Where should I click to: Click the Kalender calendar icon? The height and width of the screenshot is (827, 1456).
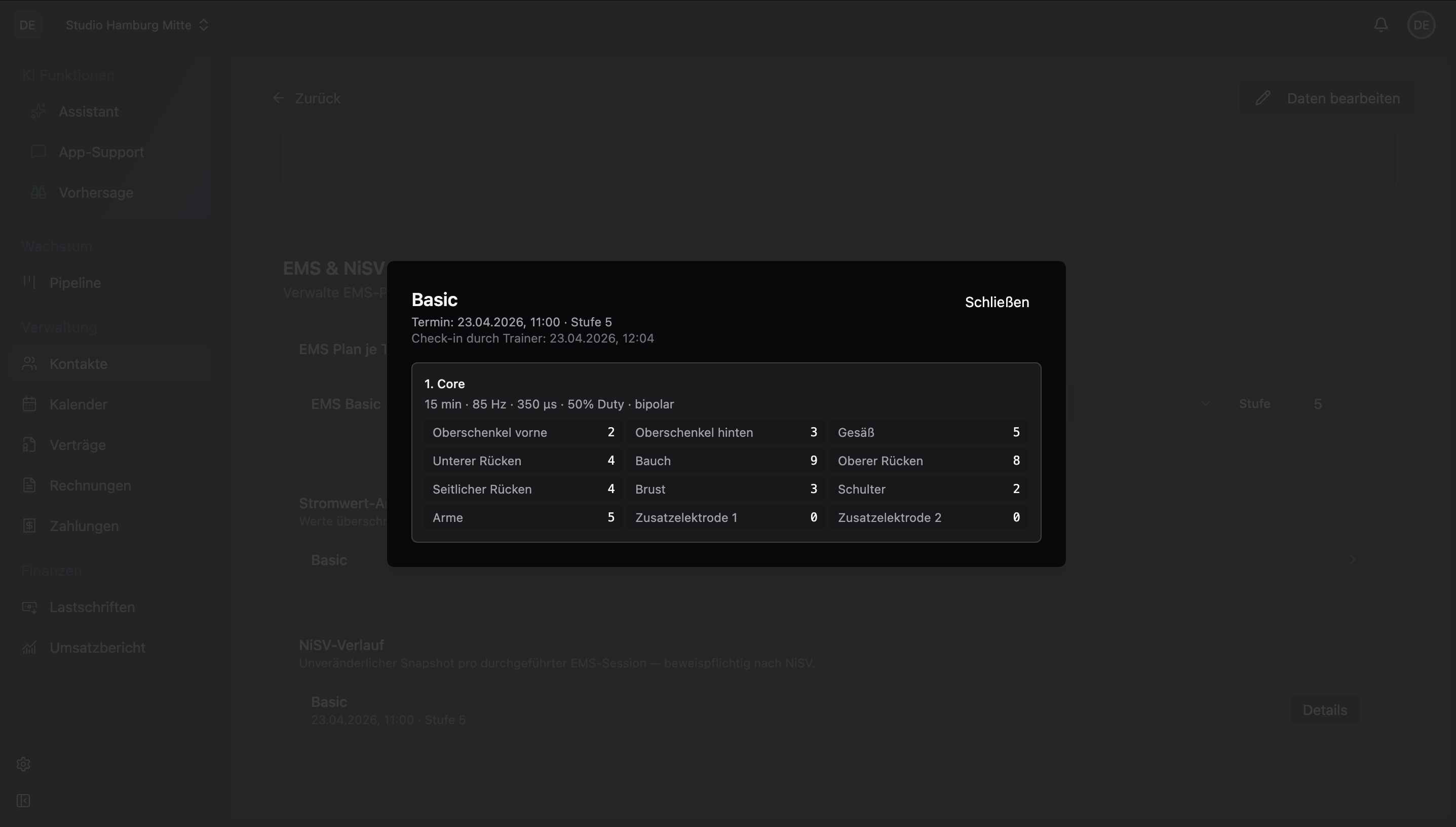click(x=29, y=404)
